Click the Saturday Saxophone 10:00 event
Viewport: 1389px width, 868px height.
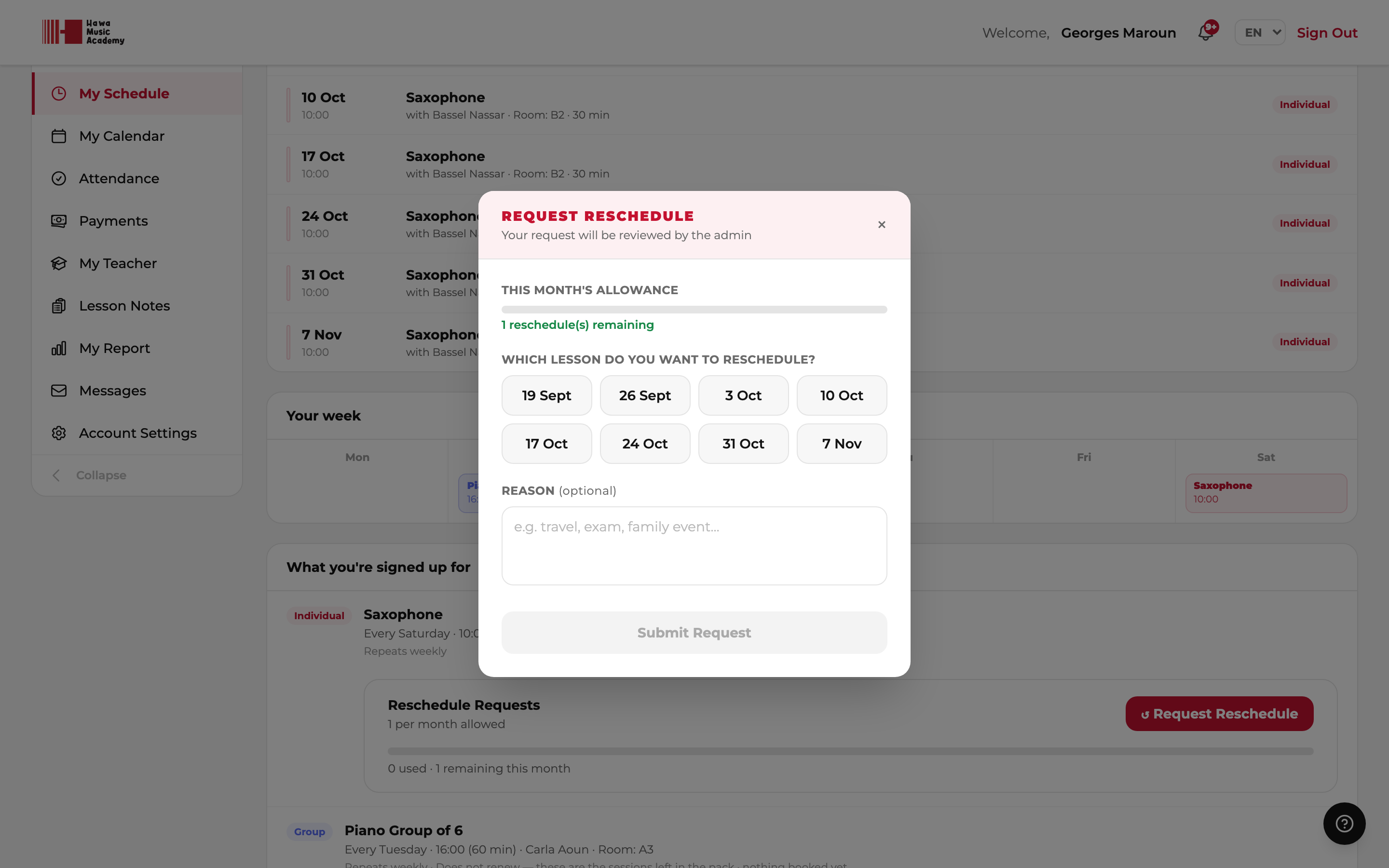tap(1266, 493)
